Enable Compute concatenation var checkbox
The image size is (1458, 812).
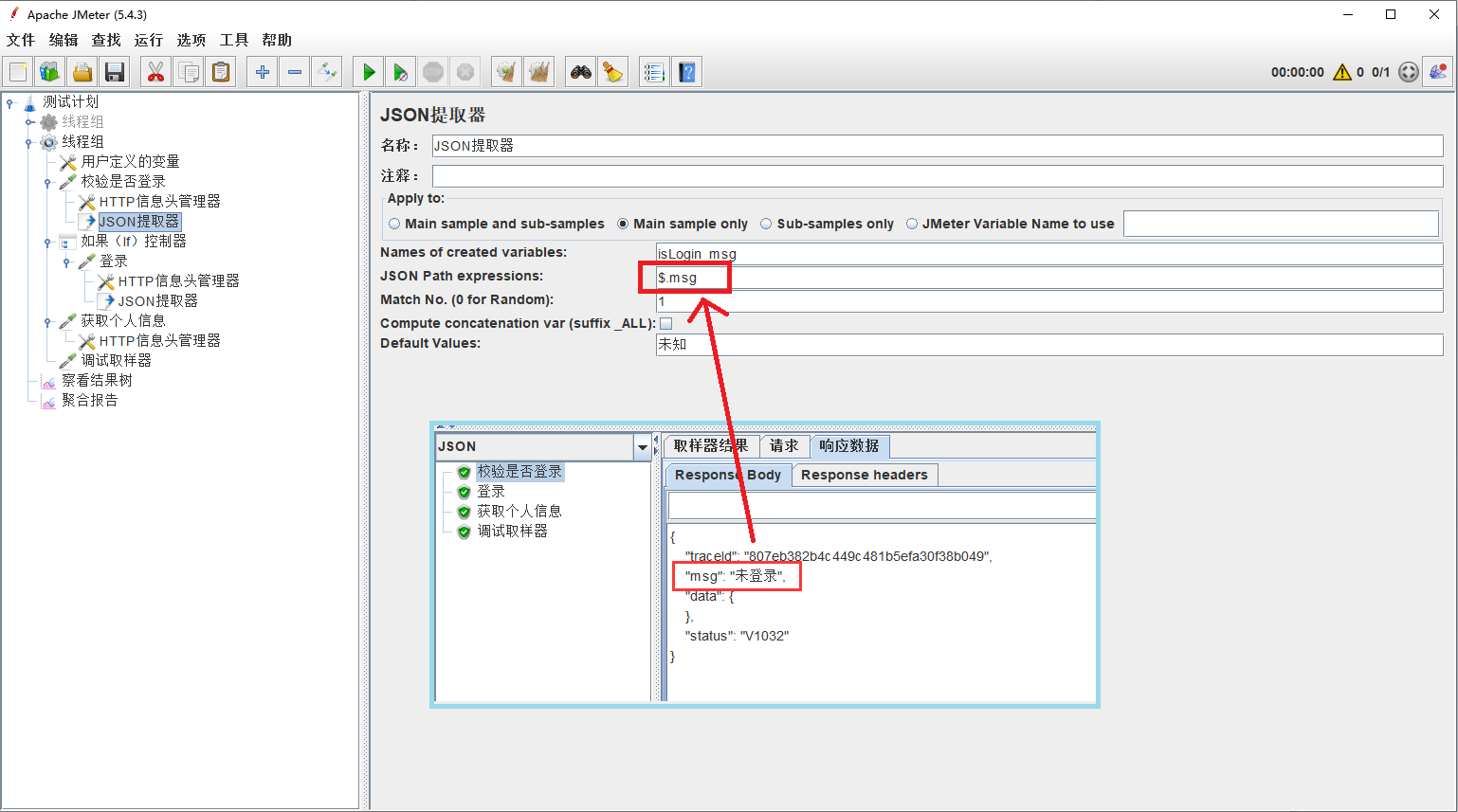666,324
